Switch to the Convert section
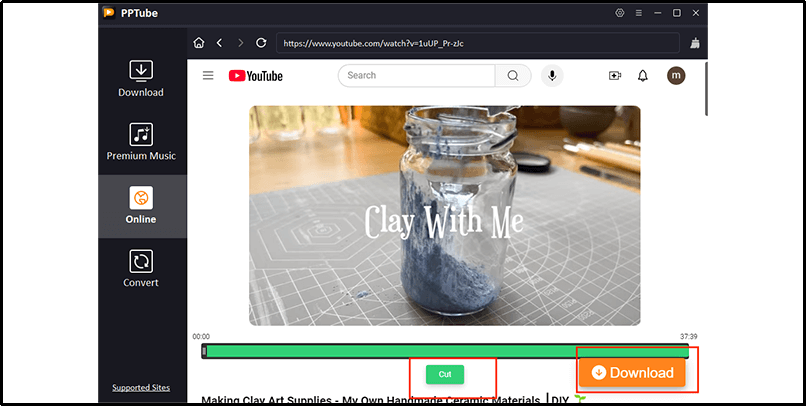Image resolution: width=806 pixels, height=406 pixels. point(141,269)
